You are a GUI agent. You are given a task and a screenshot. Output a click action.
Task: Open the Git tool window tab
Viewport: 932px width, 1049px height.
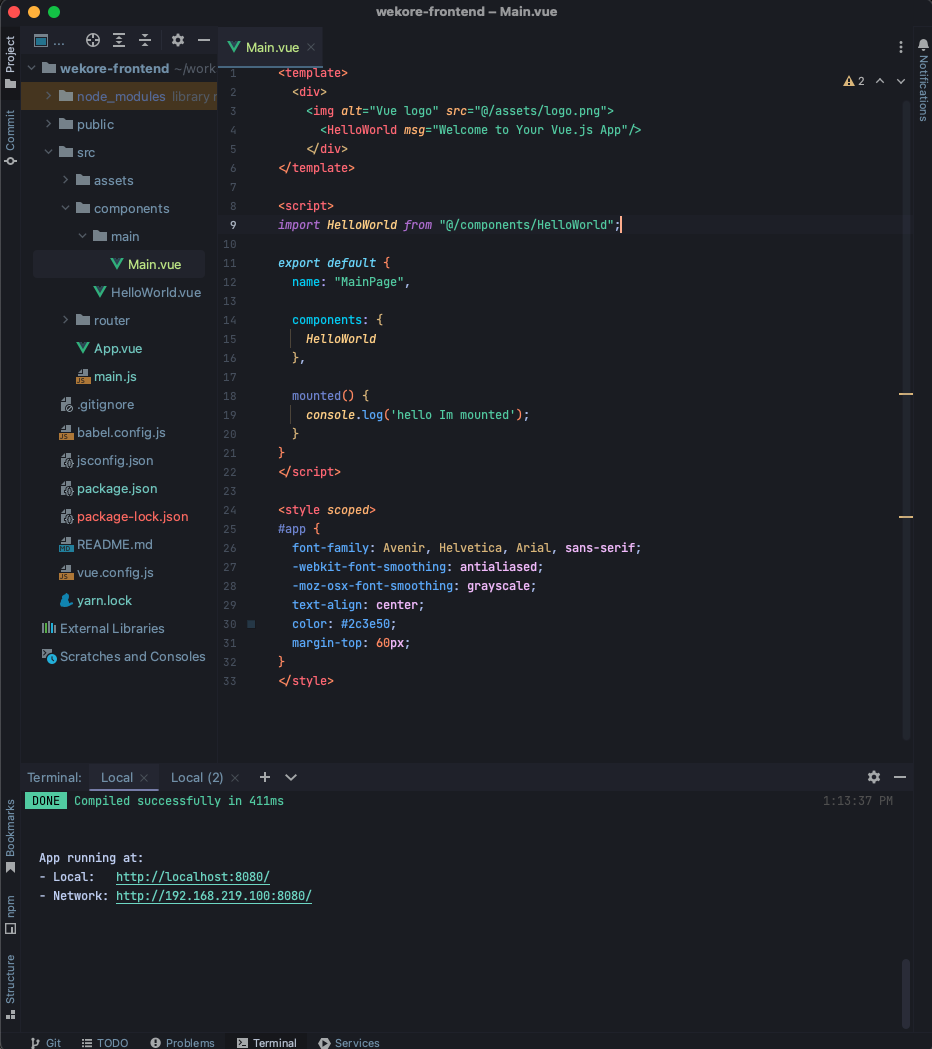click(45, 1042)
